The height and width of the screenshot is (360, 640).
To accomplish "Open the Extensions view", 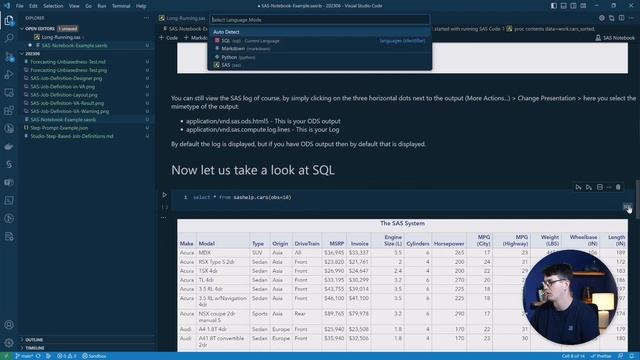I will [x=9, y=110].
